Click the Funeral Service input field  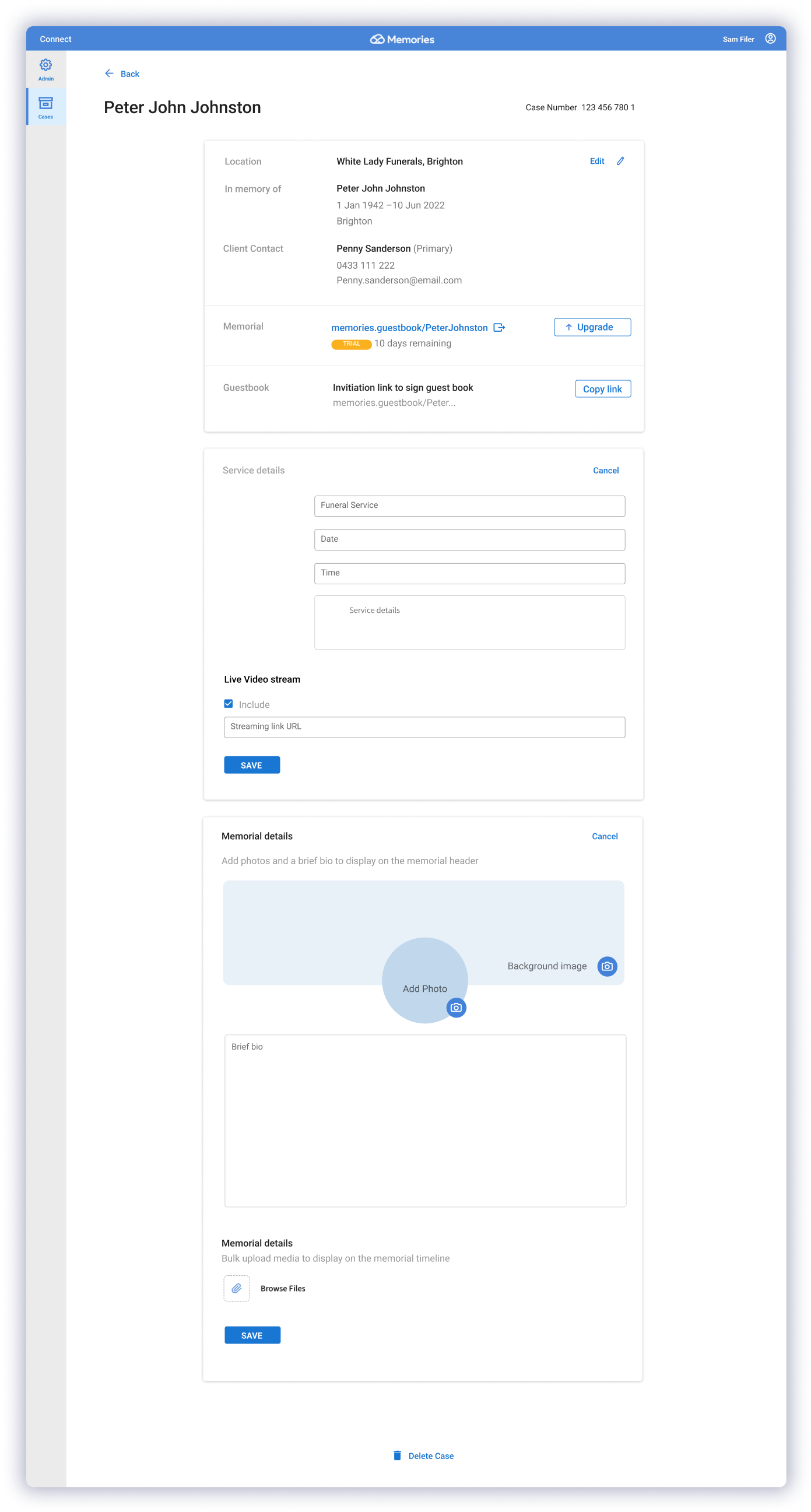tap(469, 506)
